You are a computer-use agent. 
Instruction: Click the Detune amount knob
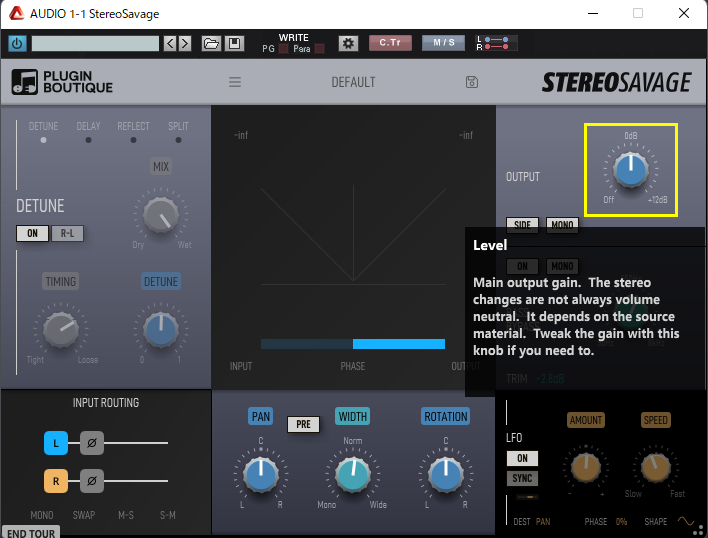[x=161, y=329]
